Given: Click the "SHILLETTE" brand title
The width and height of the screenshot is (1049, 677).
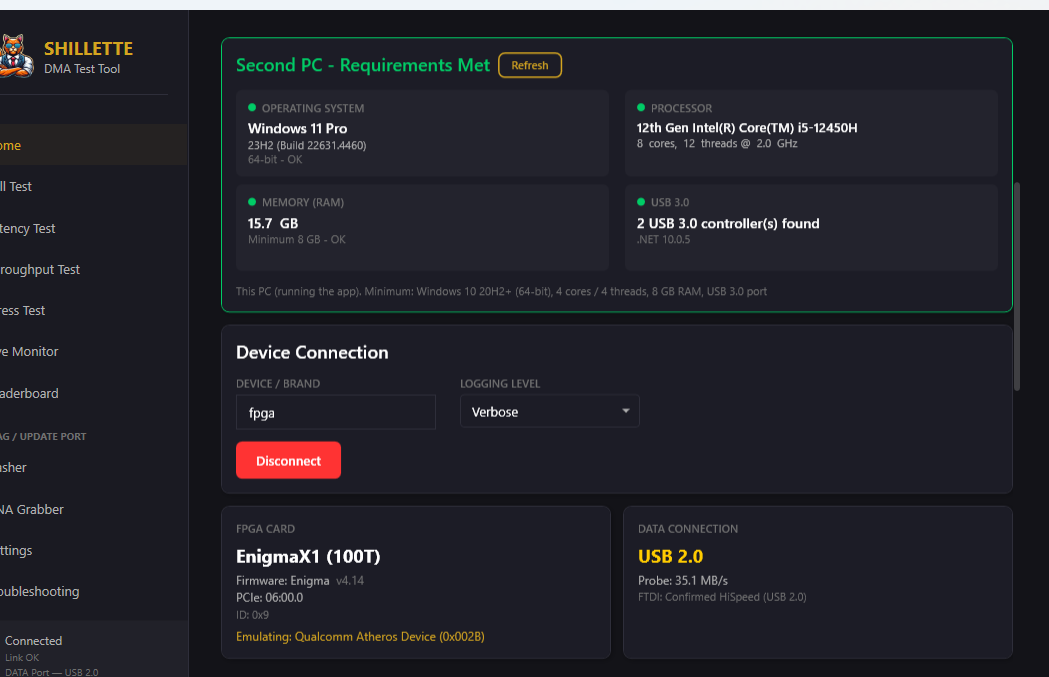Looking at the screenshot, I should (x=88, y=49).
